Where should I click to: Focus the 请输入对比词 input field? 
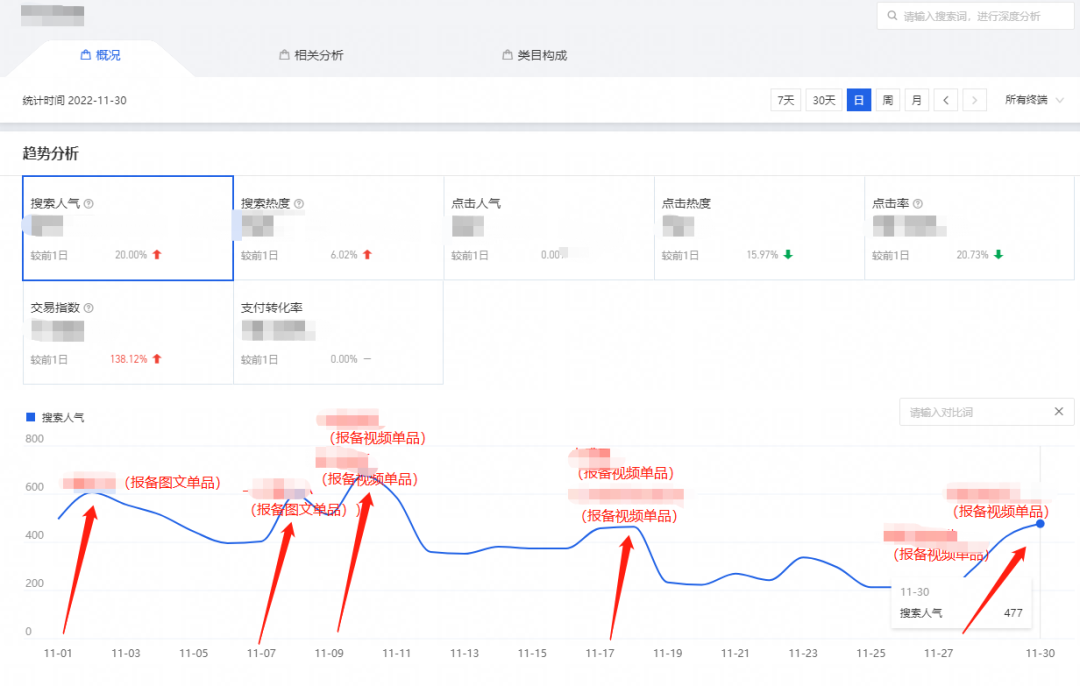(x=970, y=412)
